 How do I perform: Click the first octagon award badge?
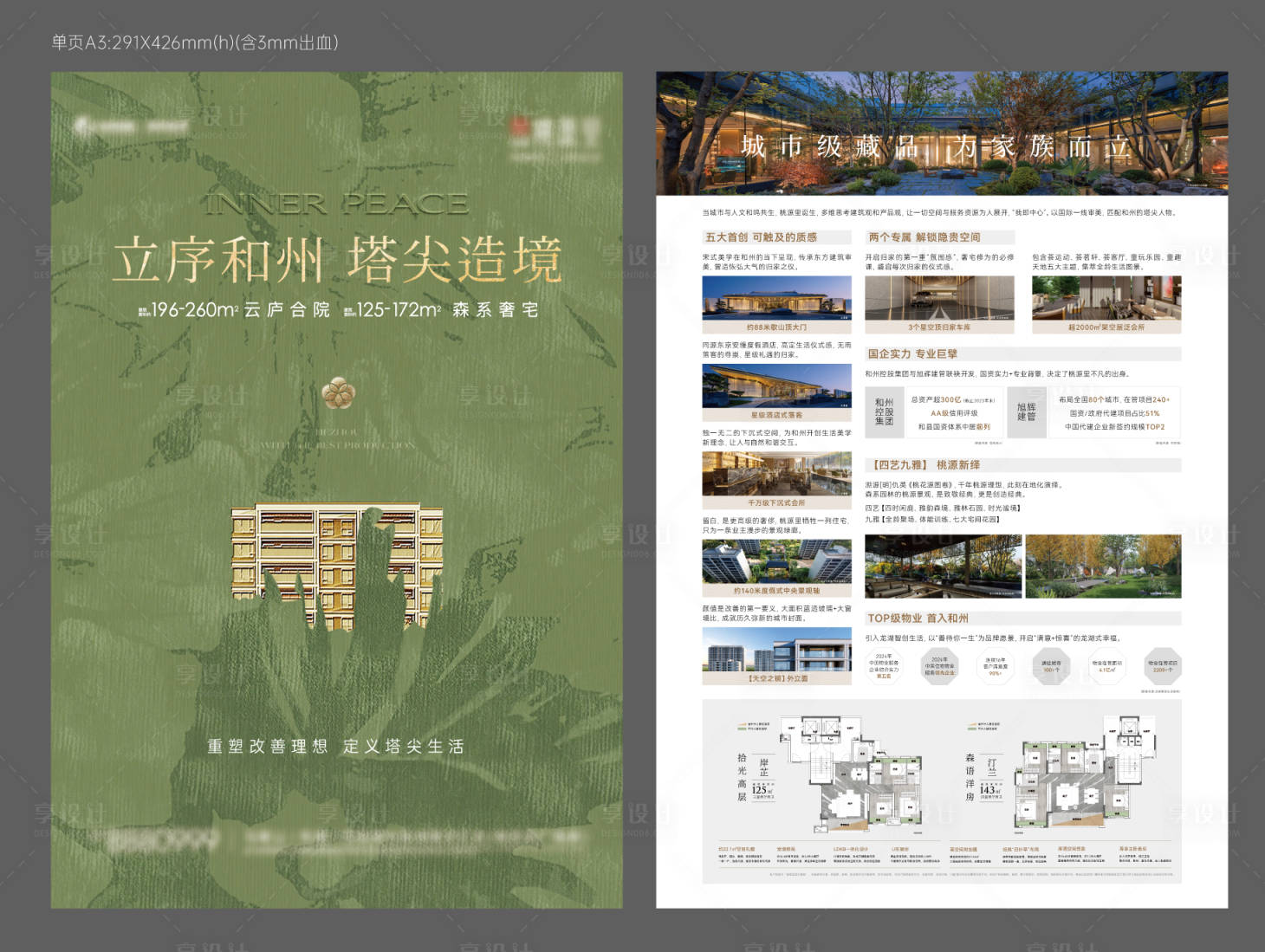(883, 666)
